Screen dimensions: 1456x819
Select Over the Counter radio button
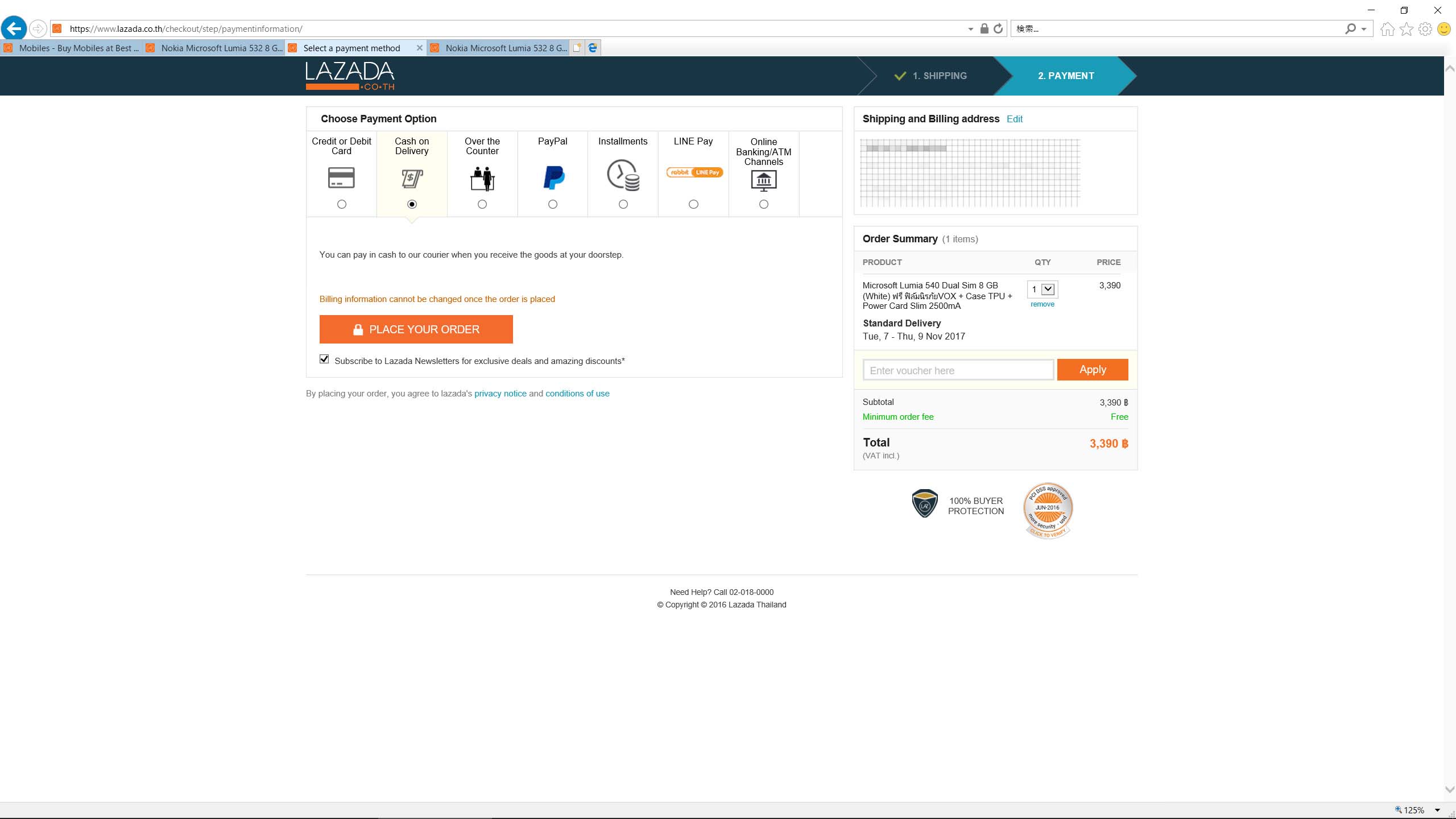[482, 204]
